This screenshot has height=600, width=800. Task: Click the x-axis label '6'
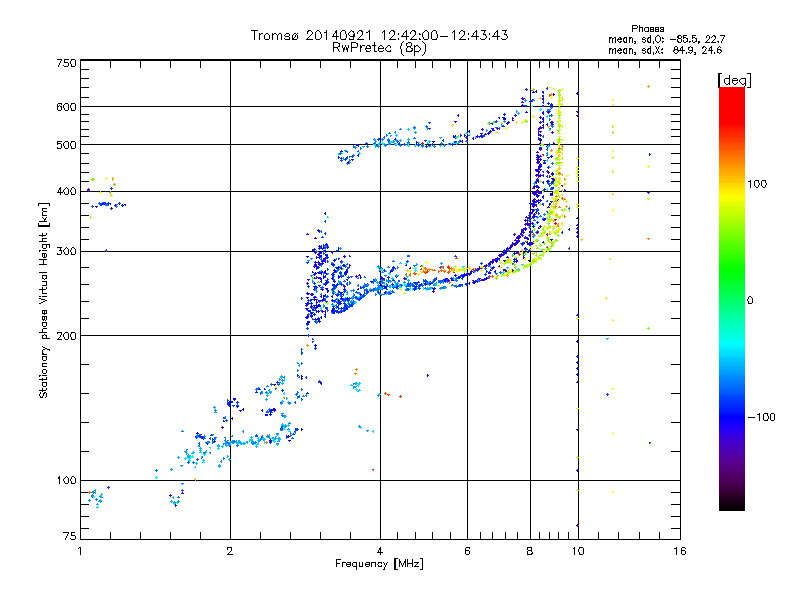pos(467,551)
